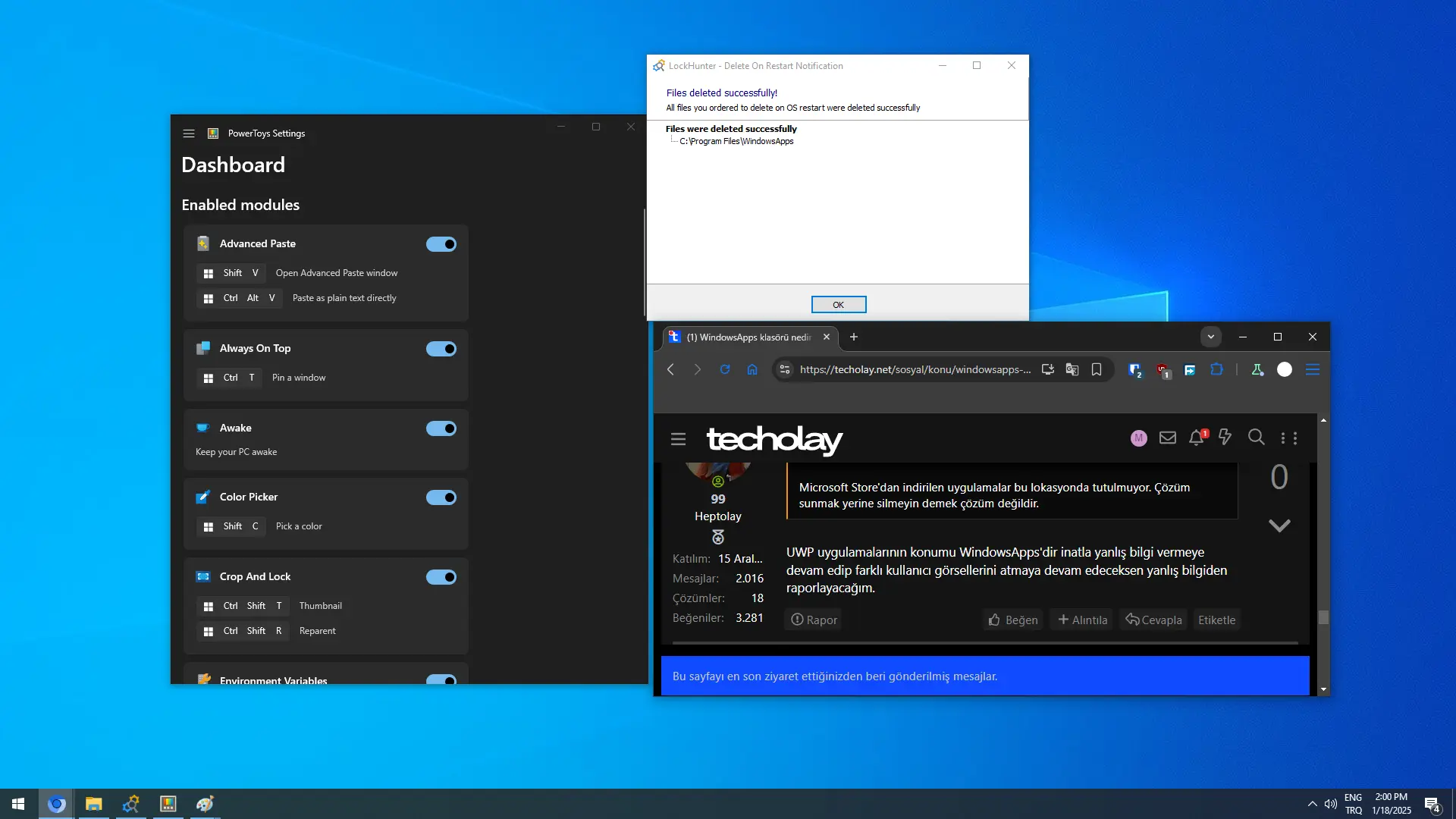
Task: Click the techolay logo
Action: (x=774, y=439)
